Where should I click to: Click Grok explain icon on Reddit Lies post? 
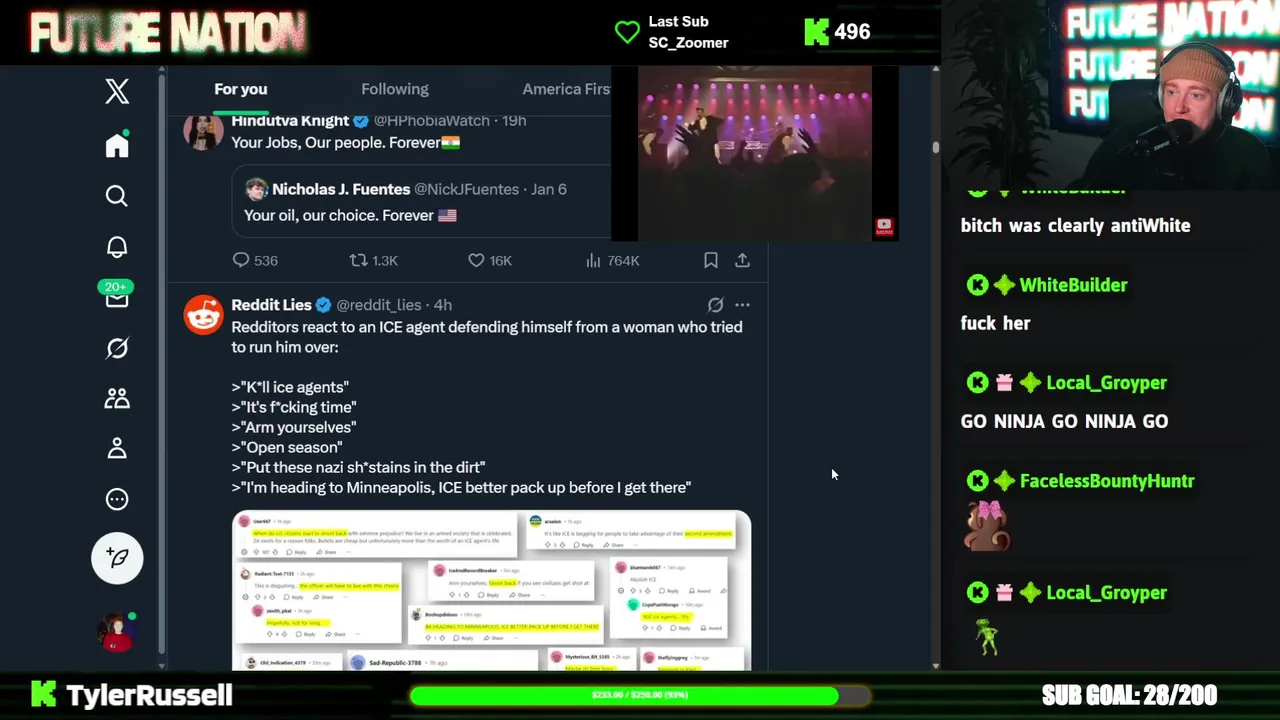coord(715,305)
